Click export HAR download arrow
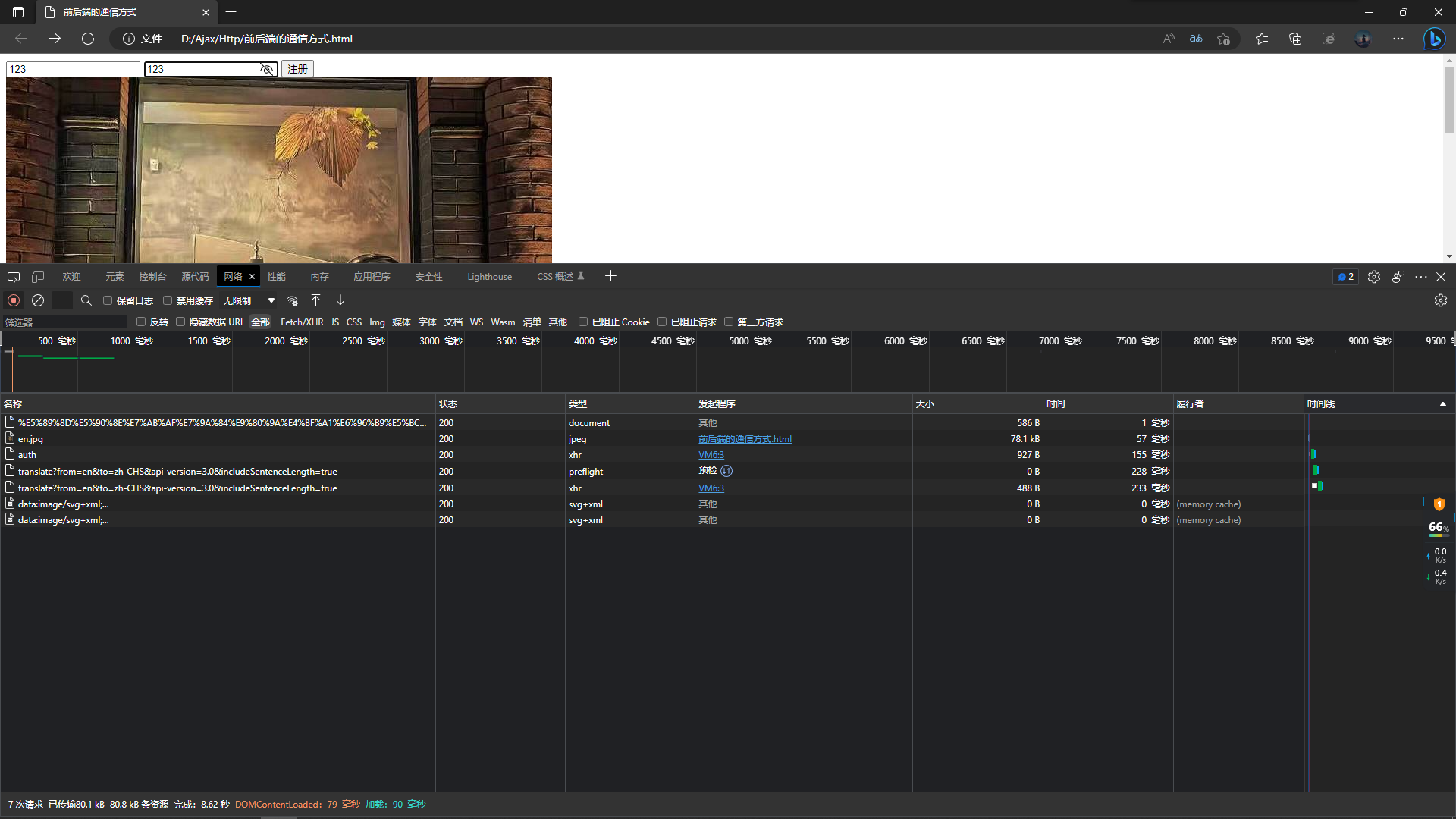 (x=340, y=300)
